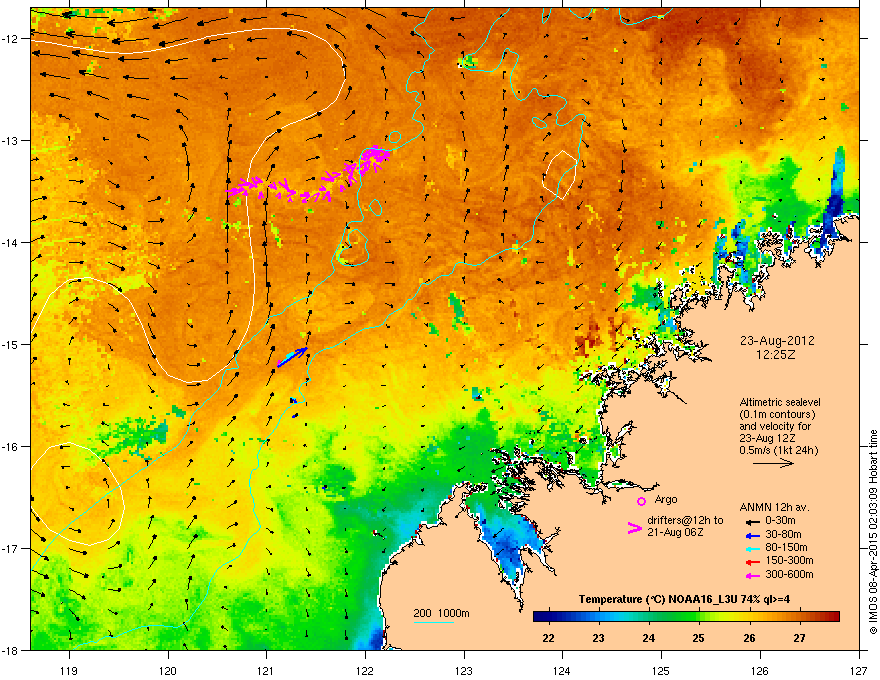Click the temperature color bar near 27

pos(799,617)
